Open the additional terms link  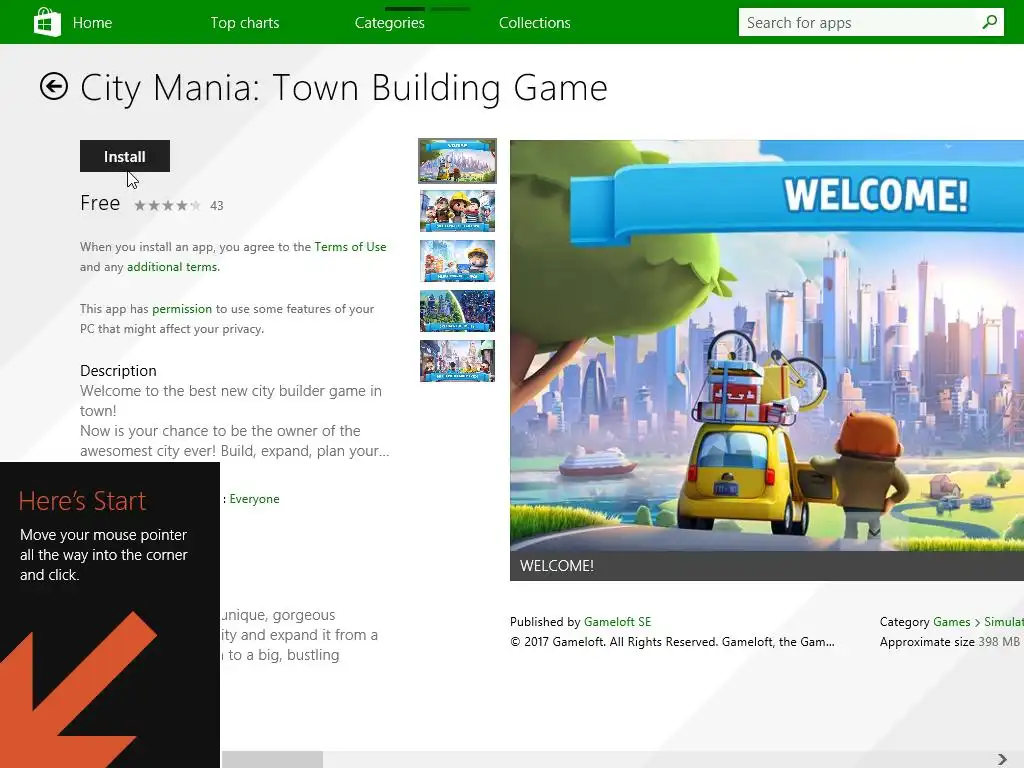coord(172,266)
